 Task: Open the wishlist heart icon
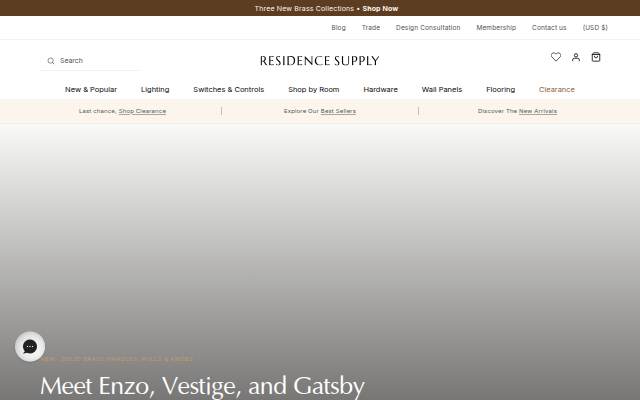tap(556, 57)
